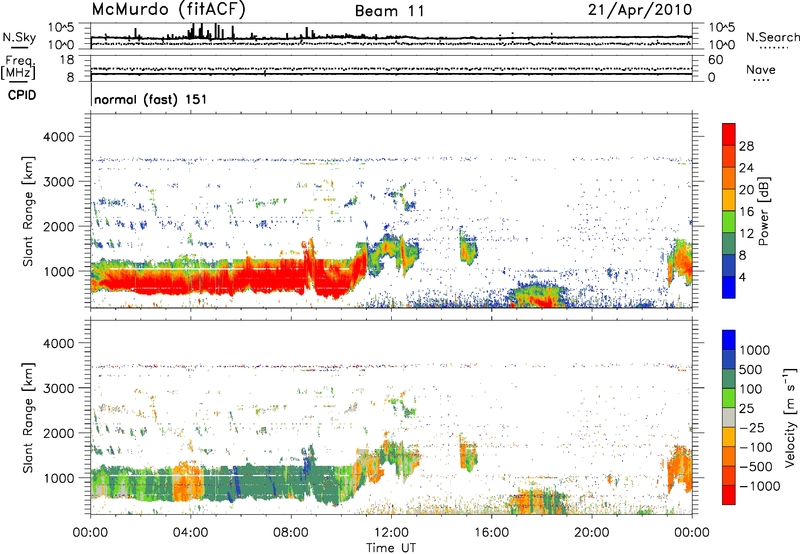Screen dimensions: 800x554
Task: Click the Velocity [m s⁻¹] colorbar title
Action: coord(790,417)
